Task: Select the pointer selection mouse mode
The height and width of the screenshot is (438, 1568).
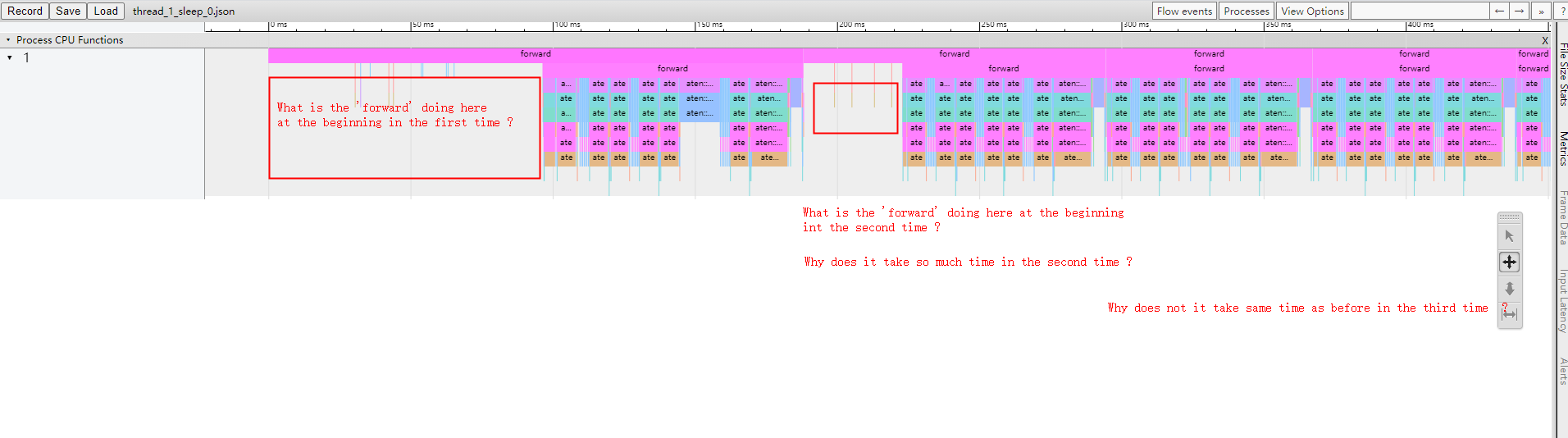Action: pyautogui.click(x=1509, y=236)
